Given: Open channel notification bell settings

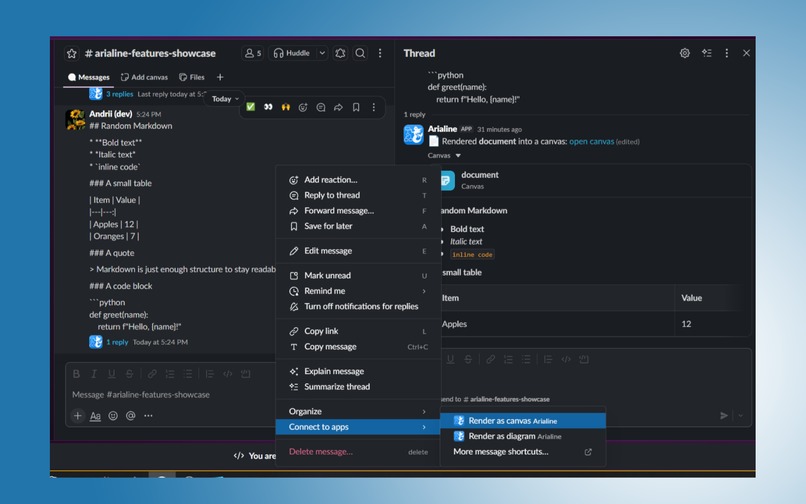Looking at the screenshot, I should (x=340, y=53).
